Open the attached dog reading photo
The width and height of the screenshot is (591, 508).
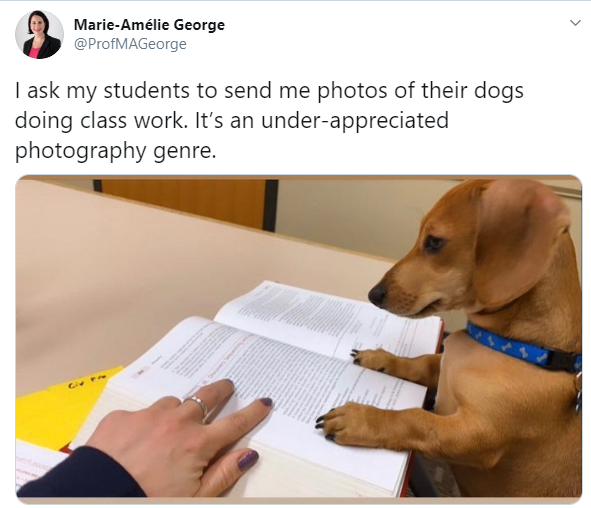coord(299,339)
